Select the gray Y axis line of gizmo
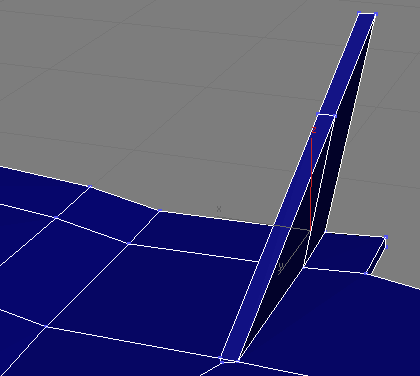420x376 pixels. (294, 252)
